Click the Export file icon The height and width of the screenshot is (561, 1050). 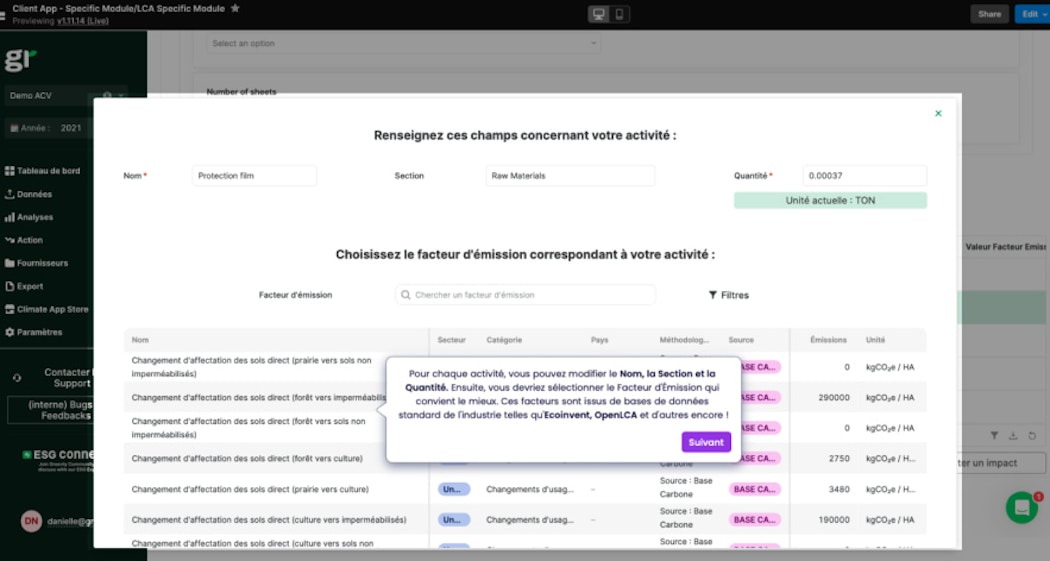pyautogui.click(x=9, y=286)
